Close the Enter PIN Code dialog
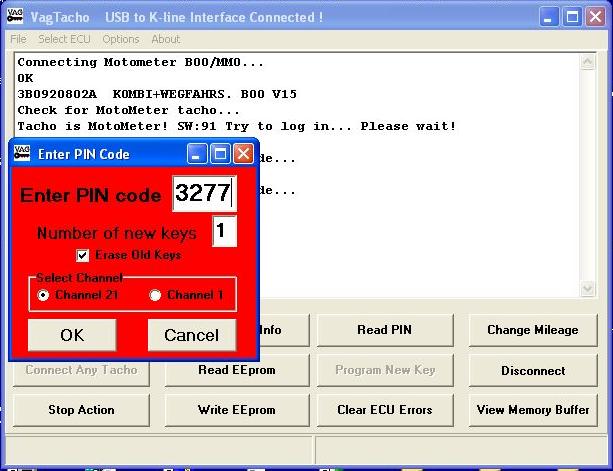The width and height of the screenshot is (613, 471). pos(243,153)
